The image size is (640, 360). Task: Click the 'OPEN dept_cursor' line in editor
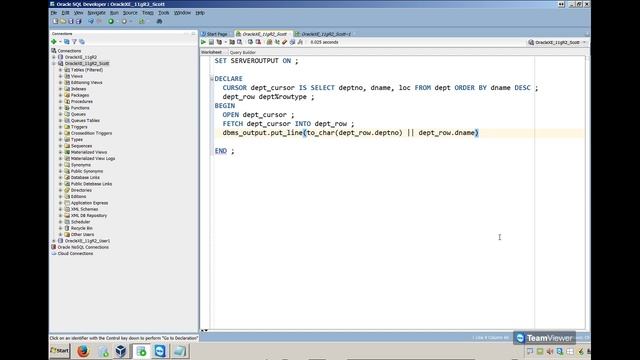[x=258, y=115]
